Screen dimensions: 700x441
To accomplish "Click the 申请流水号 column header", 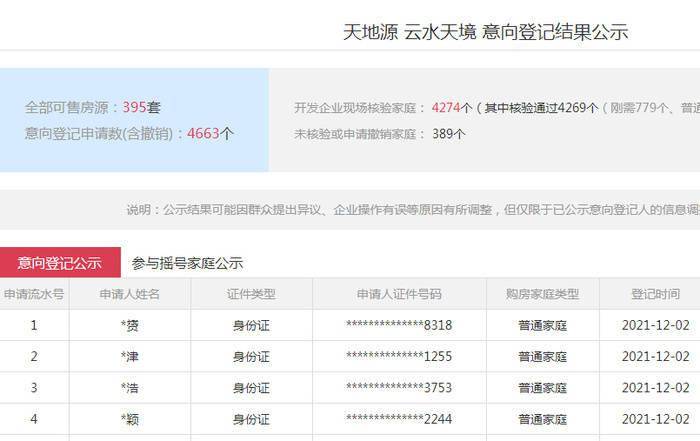I will (x=34, y=294).
